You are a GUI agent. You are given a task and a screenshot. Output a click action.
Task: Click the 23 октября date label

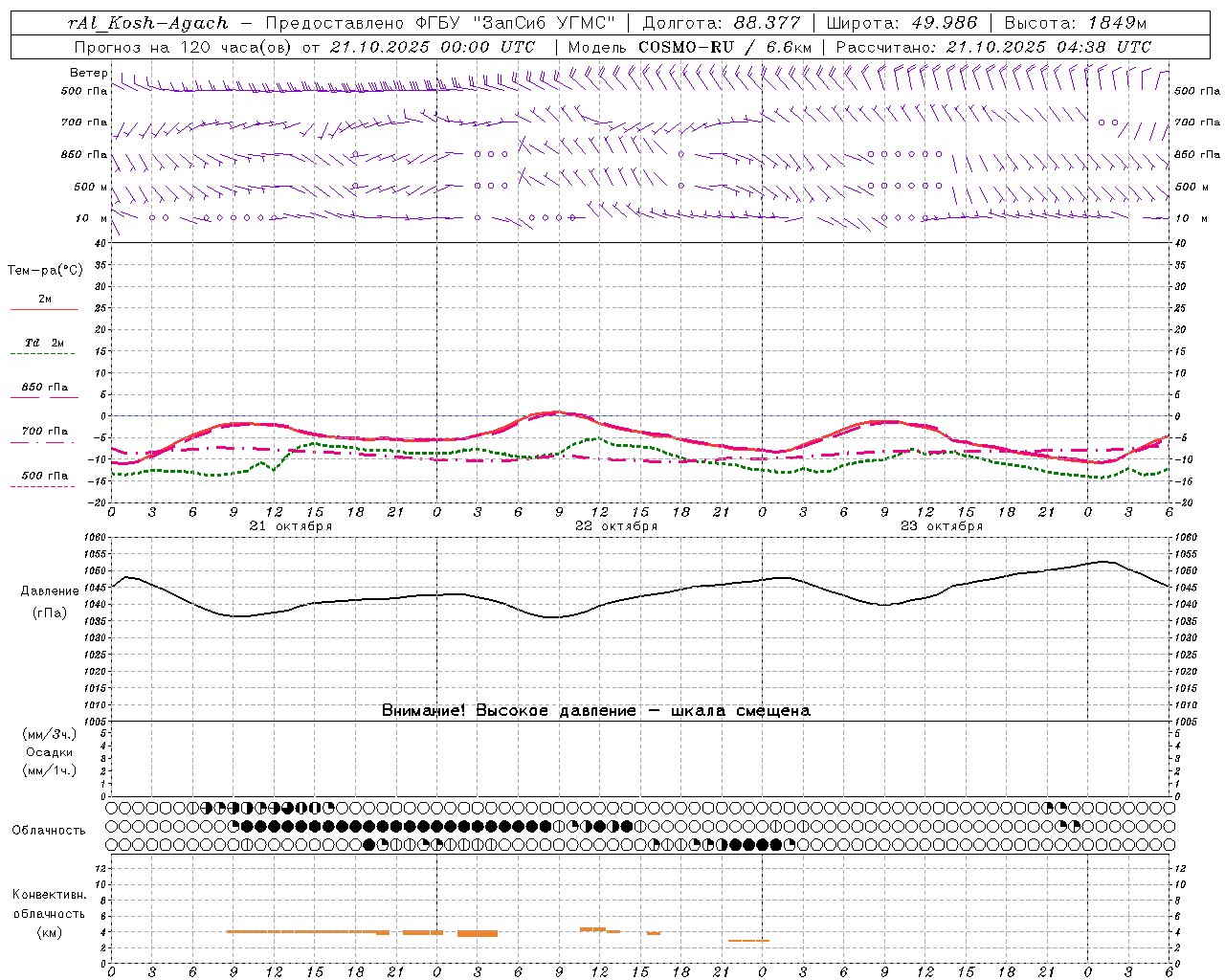(x=942, y=526)
